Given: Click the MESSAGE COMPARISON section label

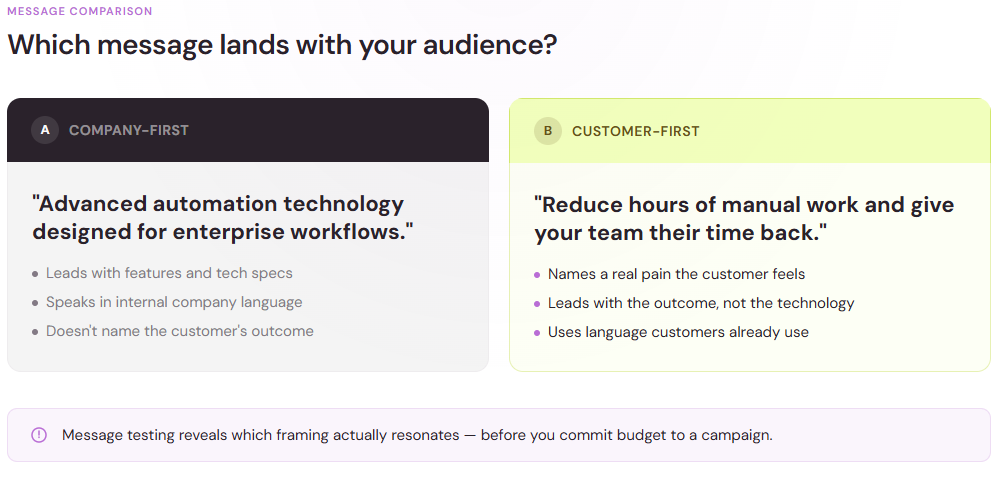Looking at the screenshot, I should [x=80, y=11].
